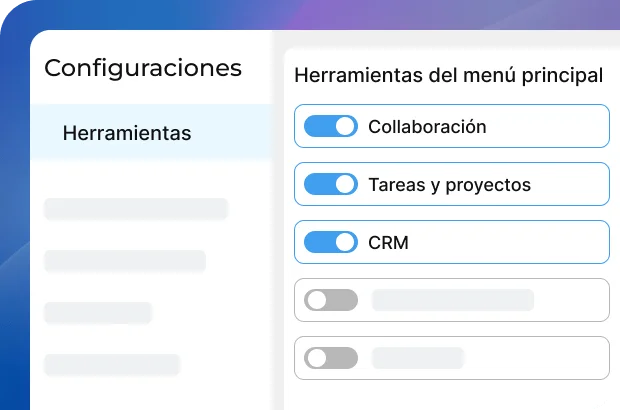Click the placeholder label in the last tool row
The image size is (620, 410).
pyautogui.click(x=417, y=358)
